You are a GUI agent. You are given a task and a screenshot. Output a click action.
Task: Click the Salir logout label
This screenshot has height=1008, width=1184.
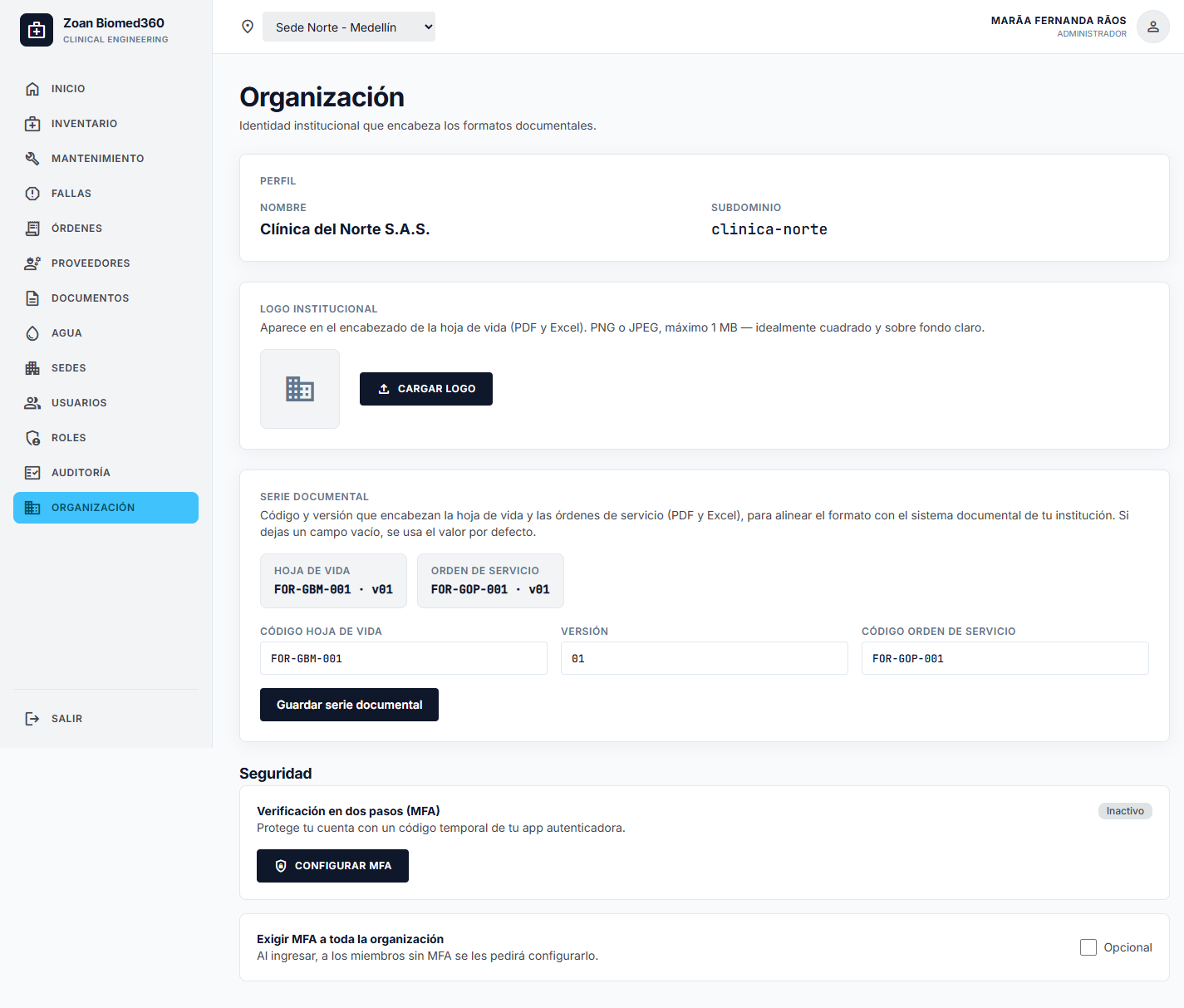66,719
